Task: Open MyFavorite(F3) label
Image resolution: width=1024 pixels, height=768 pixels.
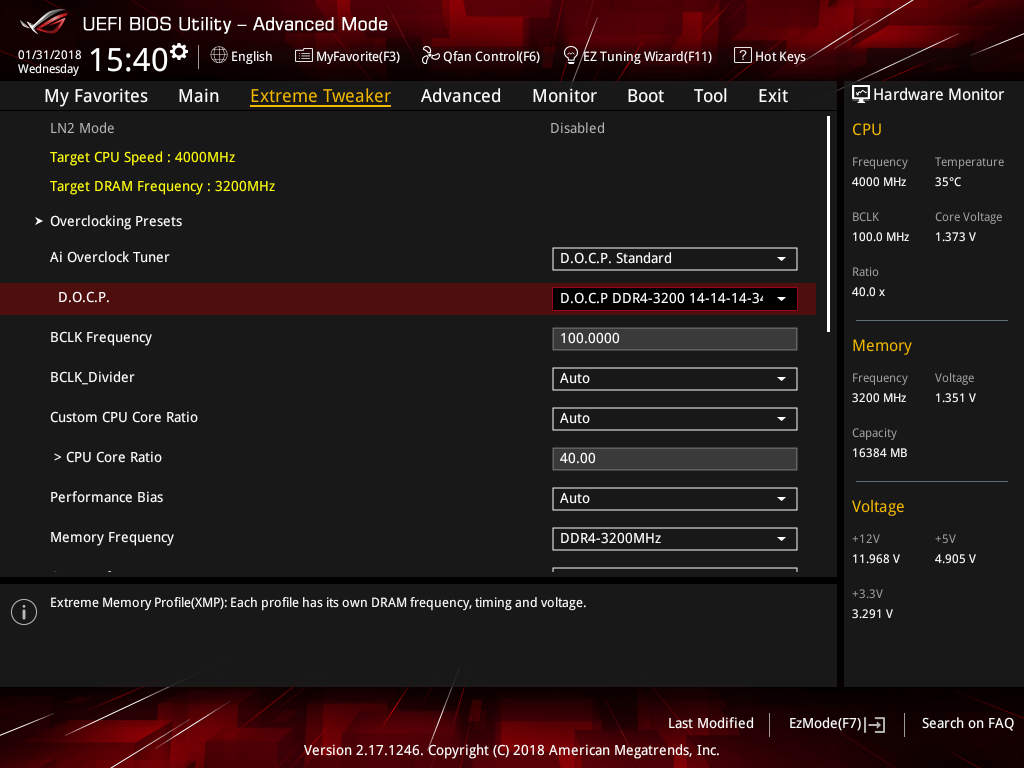Action: coord(358,57)
